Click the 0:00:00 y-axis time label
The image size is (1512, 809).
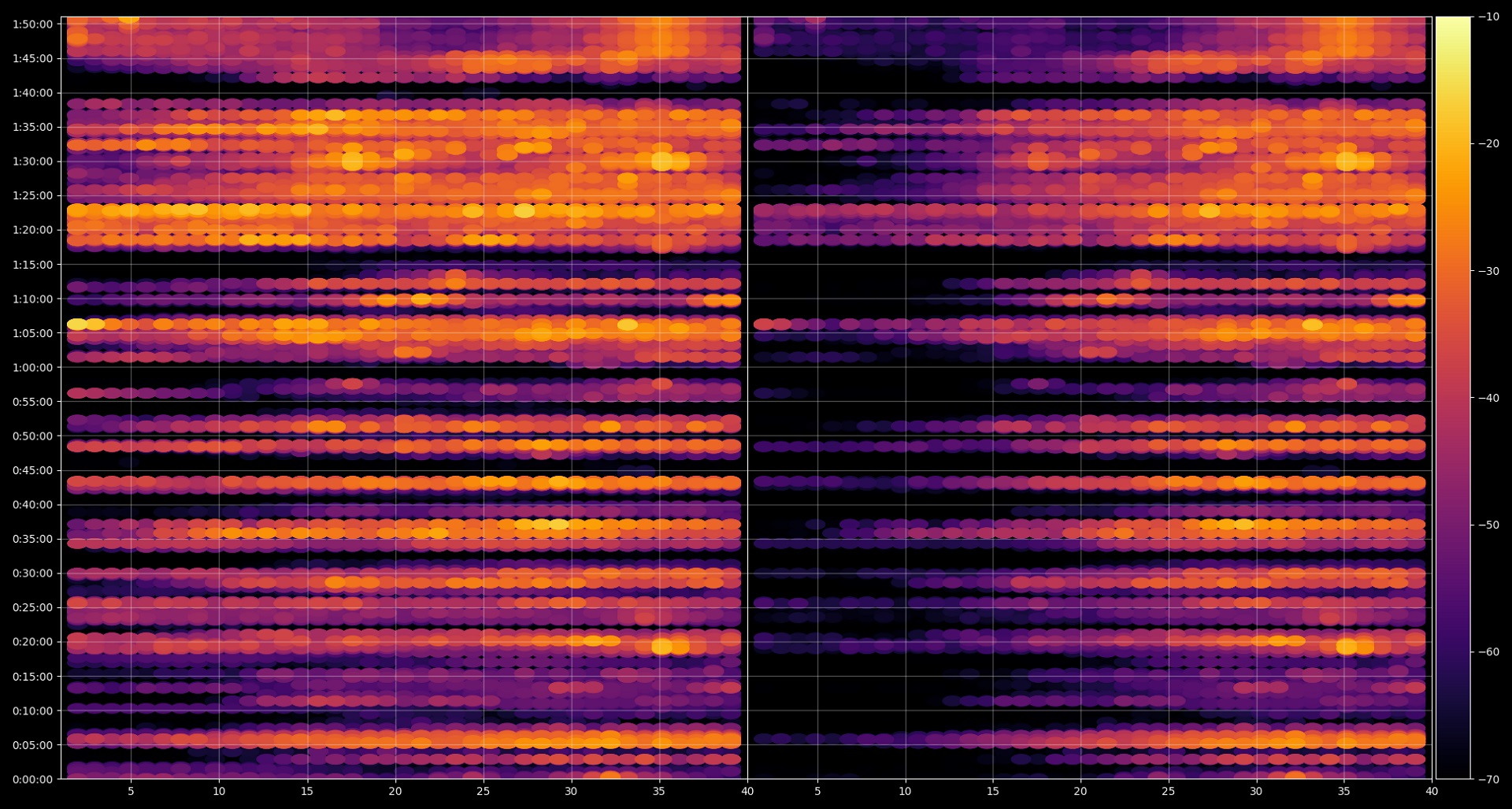(x=32, y=780)
